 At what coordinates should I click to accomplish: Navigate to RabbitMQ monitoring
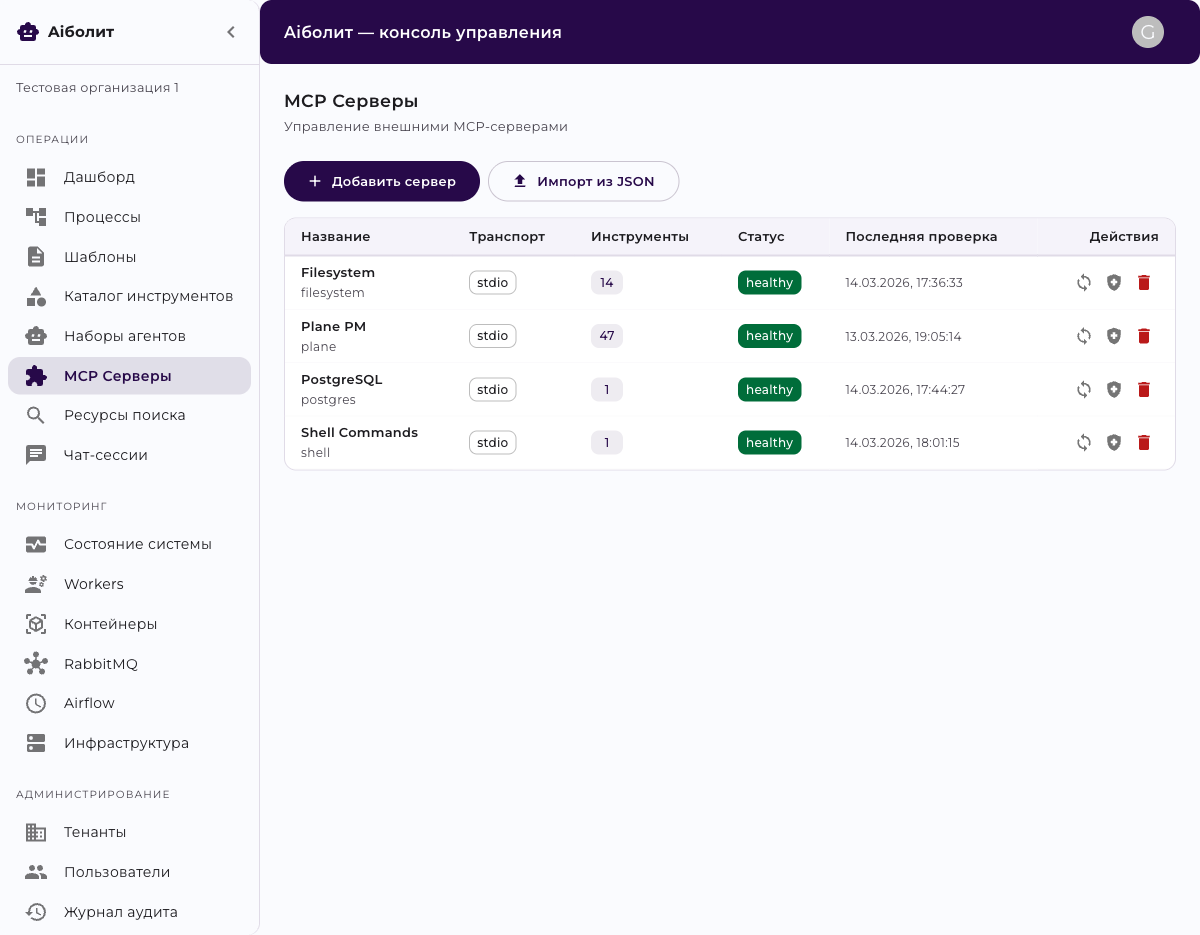click(100, 664)
